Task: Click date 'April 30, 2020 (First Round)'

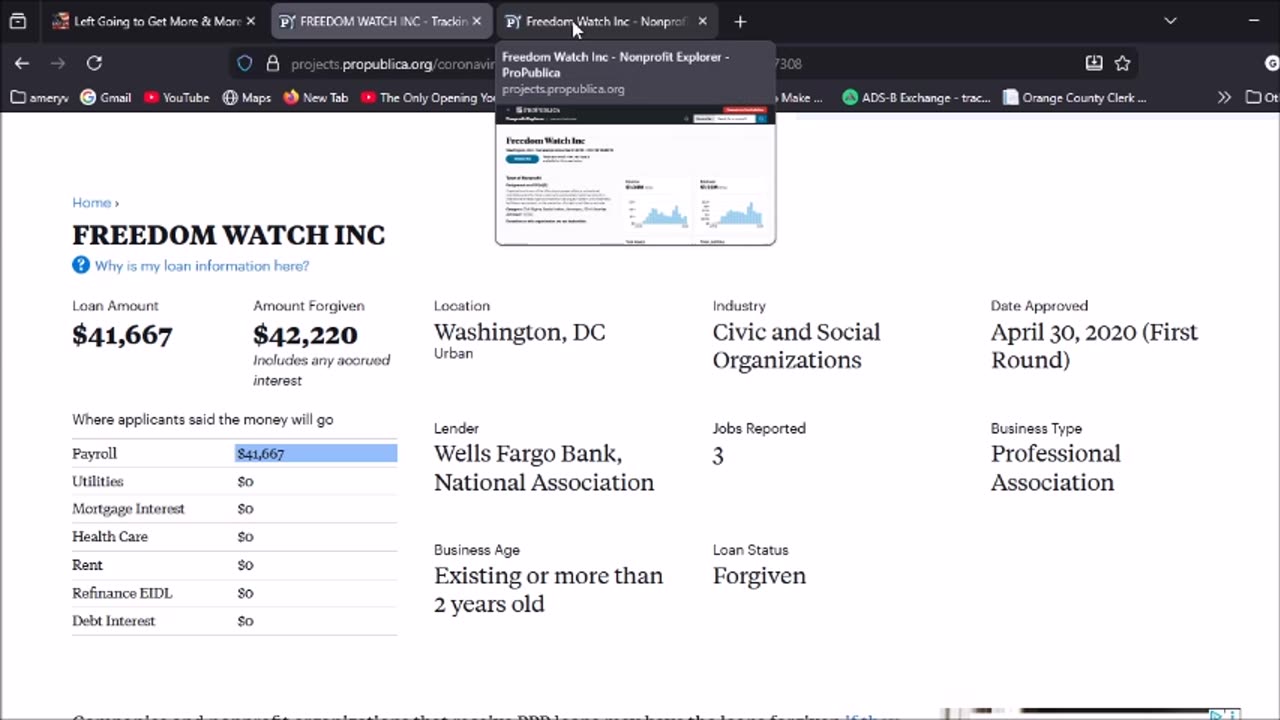Action: pyautogui.click(x=1094, y=346)
